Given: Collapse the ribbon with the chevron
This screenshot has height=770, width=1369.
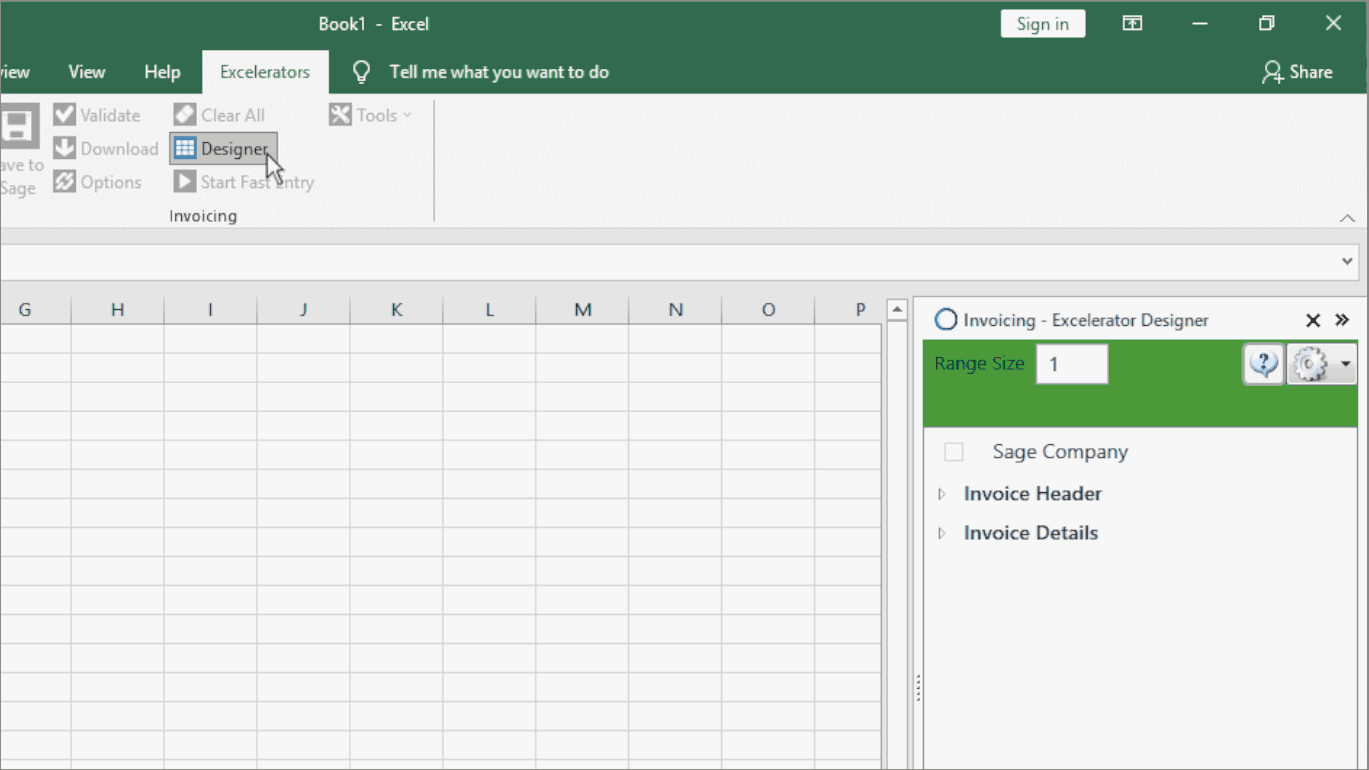Looking at the screenshot, I should click(x=1347, y=218).
